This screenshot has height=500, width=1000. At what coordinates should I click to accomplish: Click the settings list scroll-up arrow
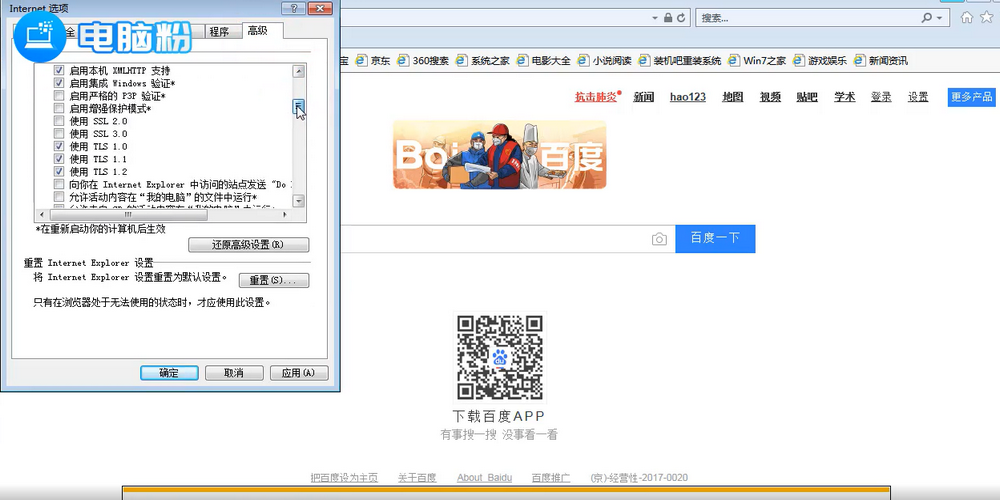click(298, 71)
